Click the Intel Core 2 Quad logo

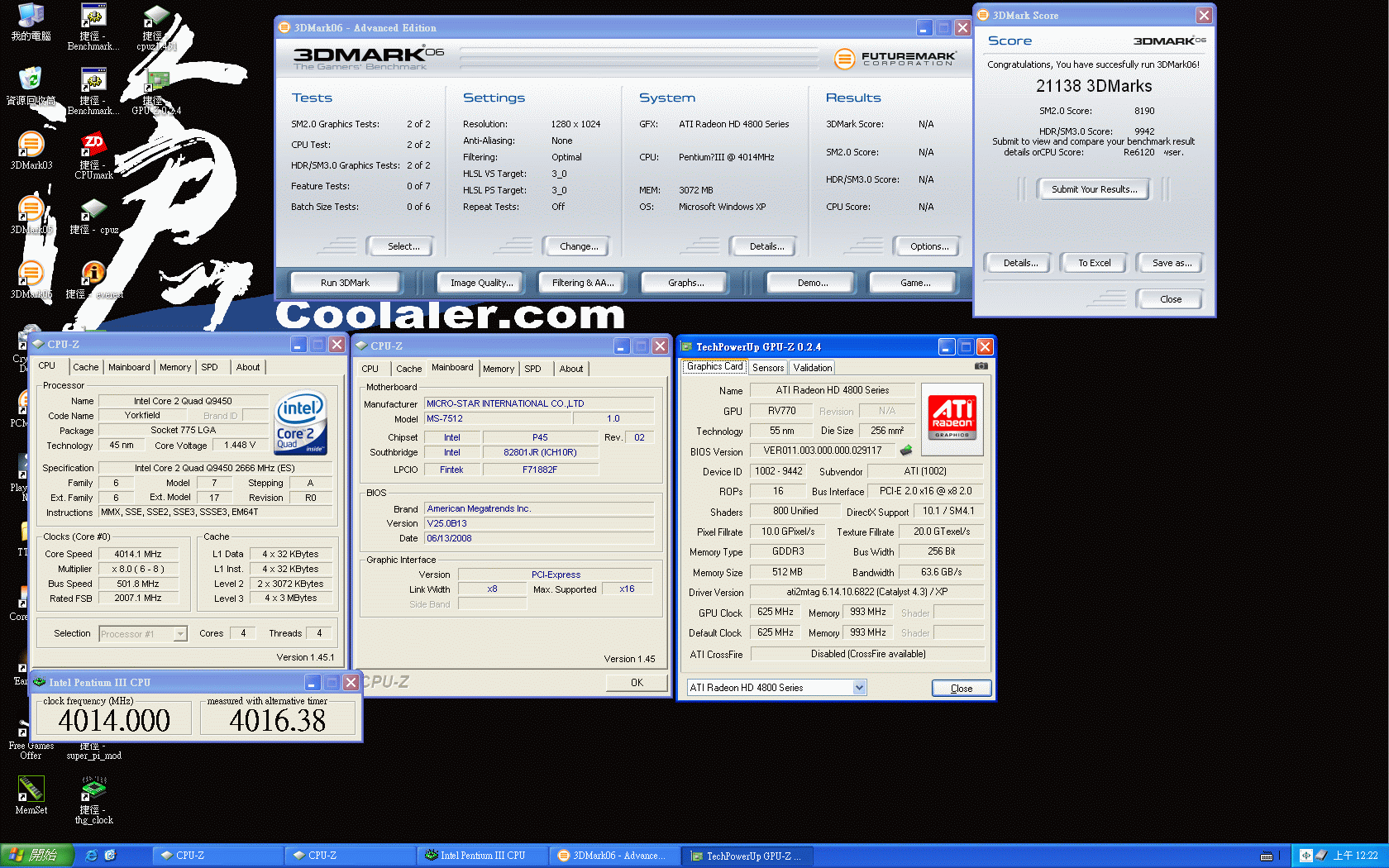pyautogui.click(x=301, y=422)
